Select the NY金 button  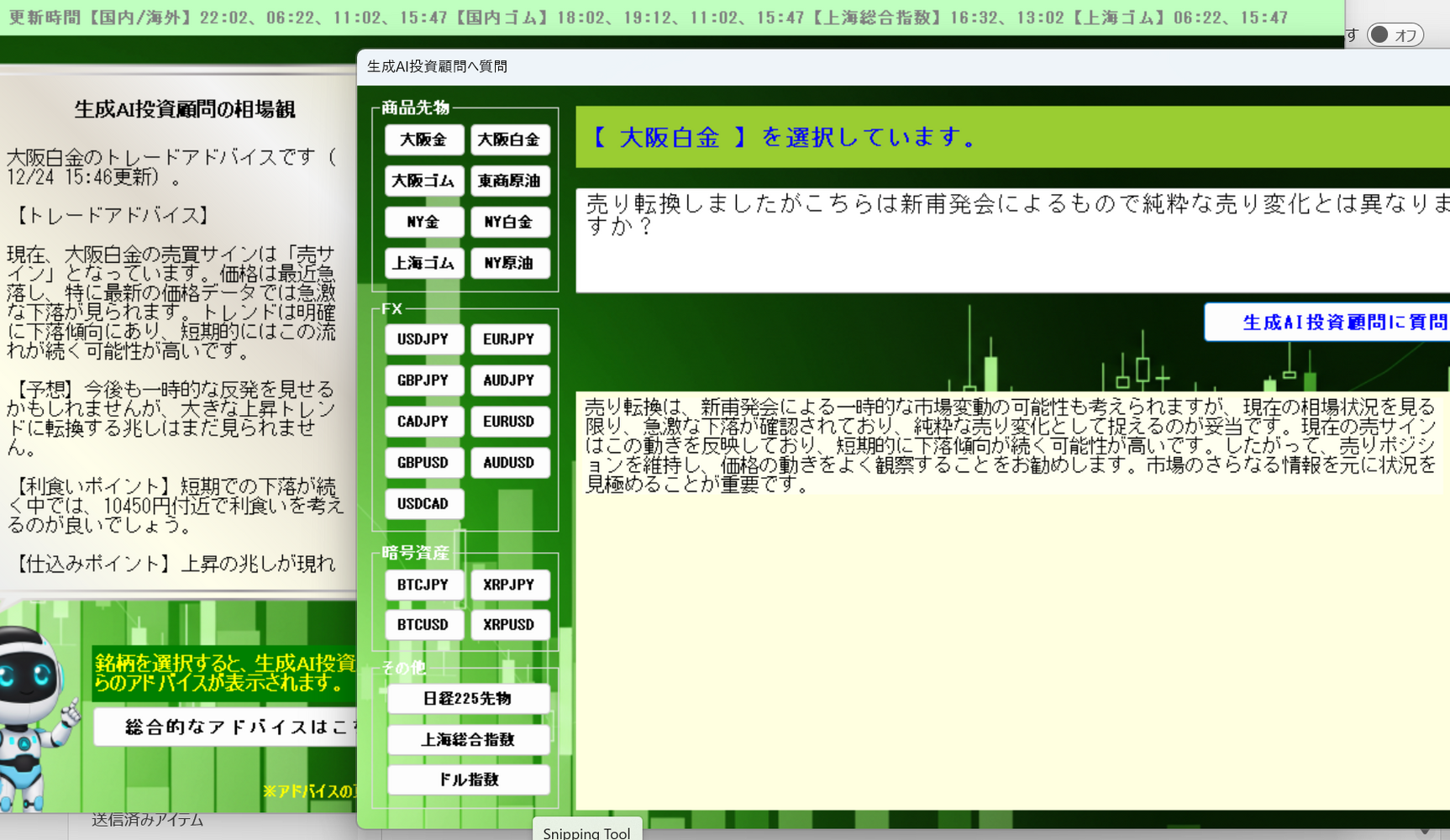[423, 222]
